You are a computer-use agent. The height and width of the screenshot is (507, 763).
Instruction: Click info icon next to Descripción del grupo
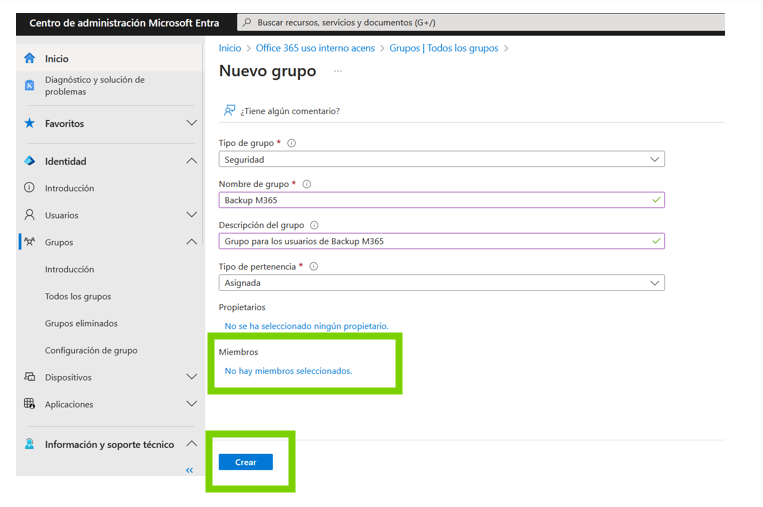pyautogui.click(x=314, y=225)
